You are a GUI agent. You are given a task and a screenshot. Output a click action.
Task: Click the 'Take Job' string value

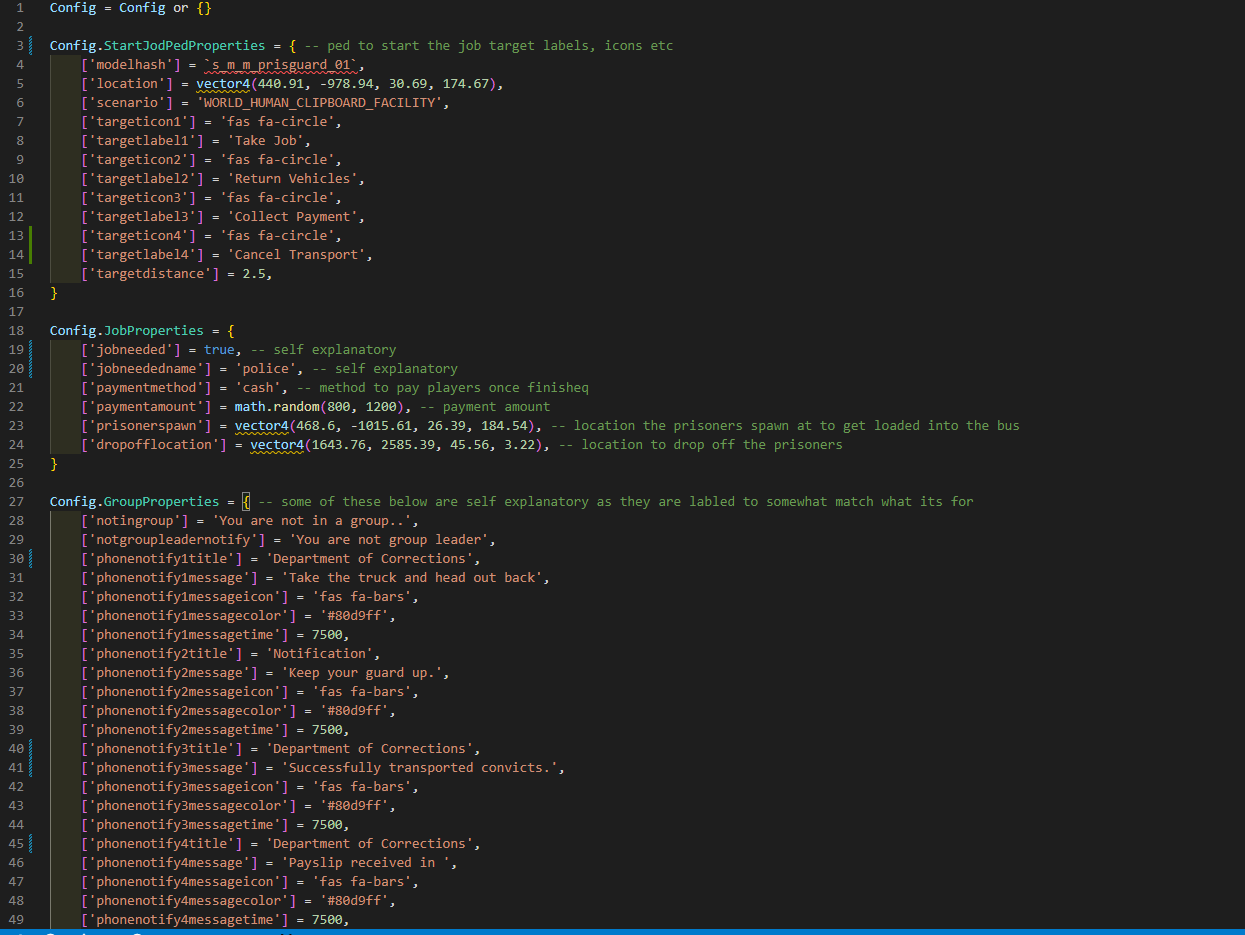pyautogui.click(x=269, y=141)
